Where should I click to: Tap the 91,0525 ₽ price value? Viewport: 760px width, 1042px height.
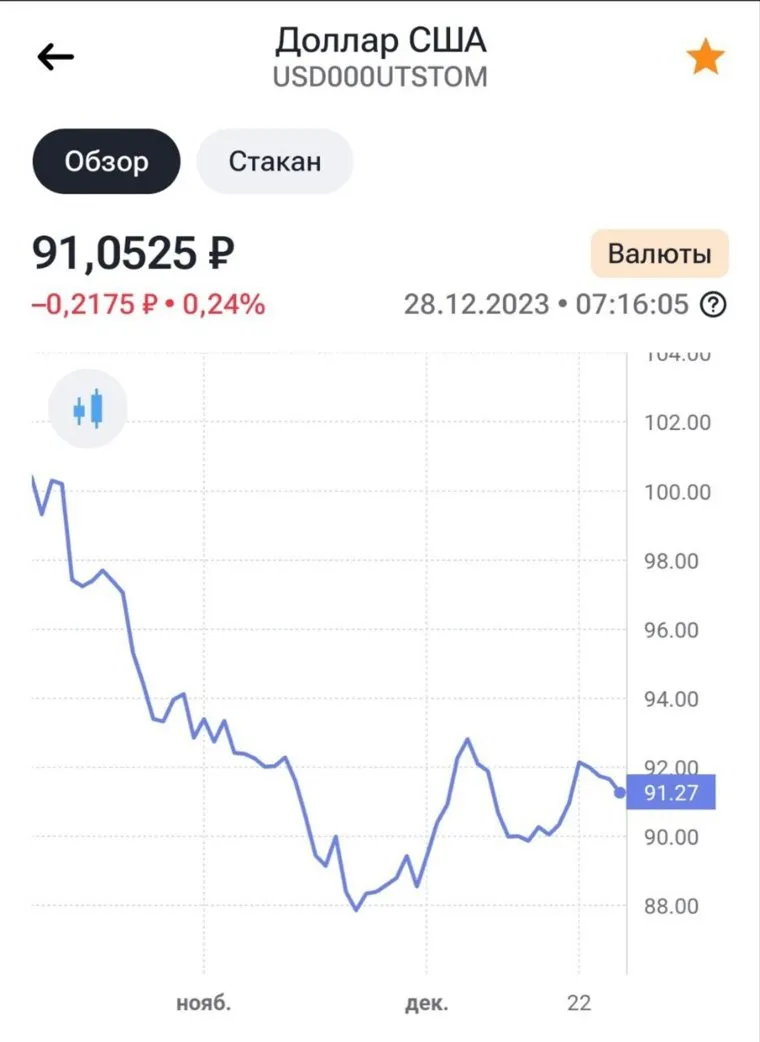pos(133,253)
